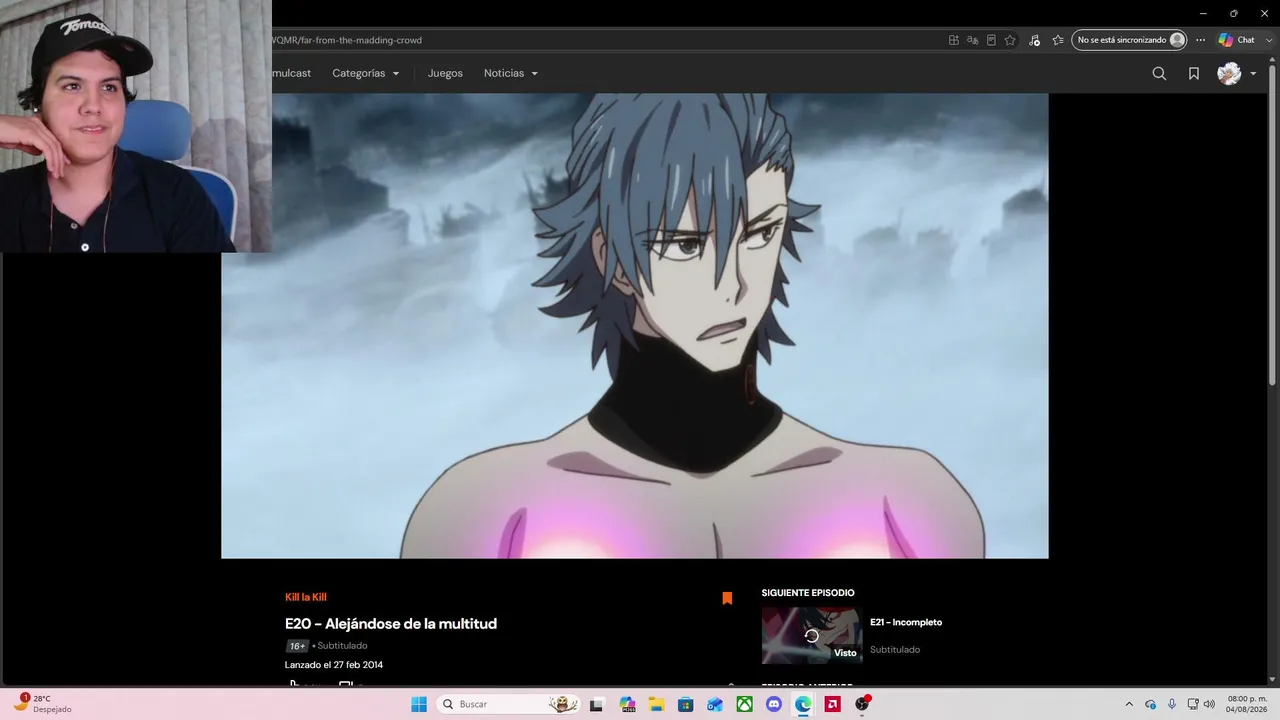Screen dimensions: 1280x720
Task: Click the OneDrive cloud tray icon
Action: coord(1151,704)
